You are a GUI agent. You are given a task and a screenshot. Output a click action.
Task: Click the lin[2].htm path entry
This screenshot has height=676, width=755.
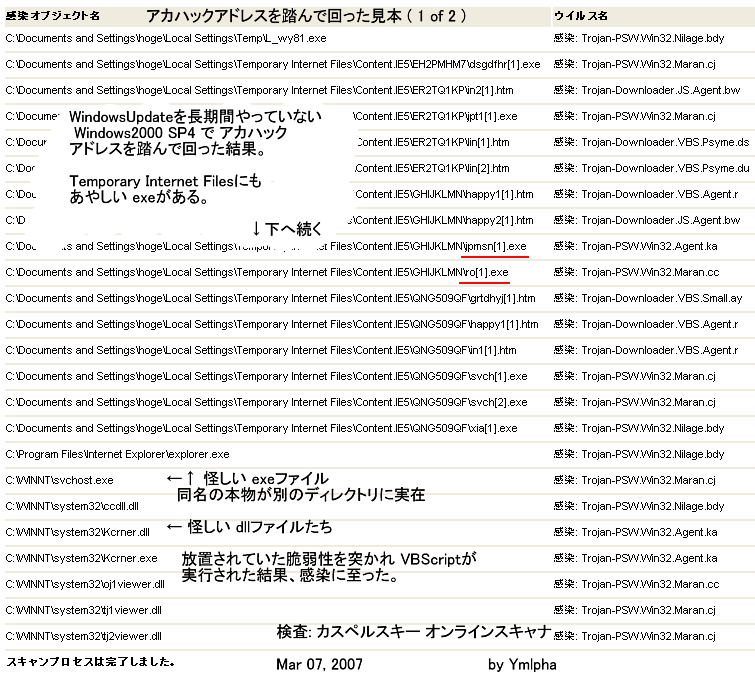click(x=432, y=169)
